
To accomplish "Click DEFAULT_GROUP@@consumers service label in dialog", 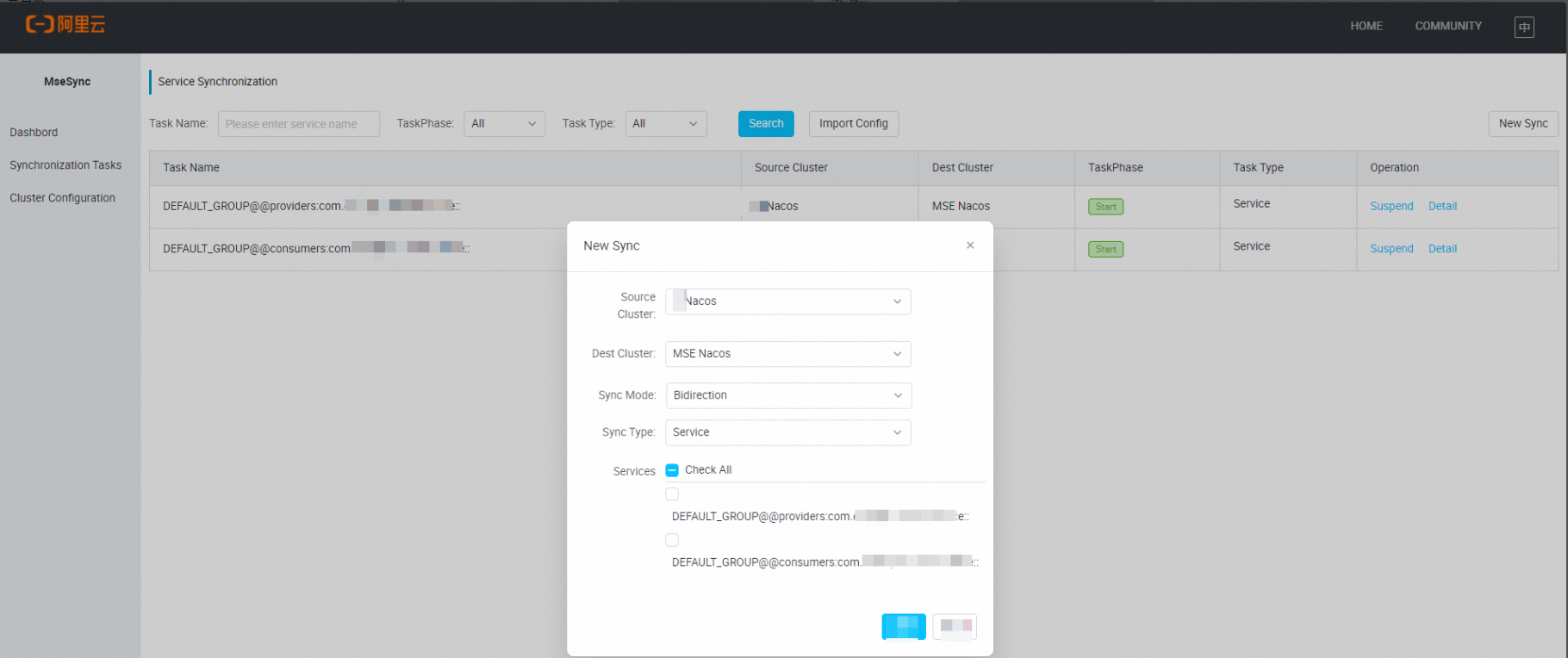I will [825, 562].
